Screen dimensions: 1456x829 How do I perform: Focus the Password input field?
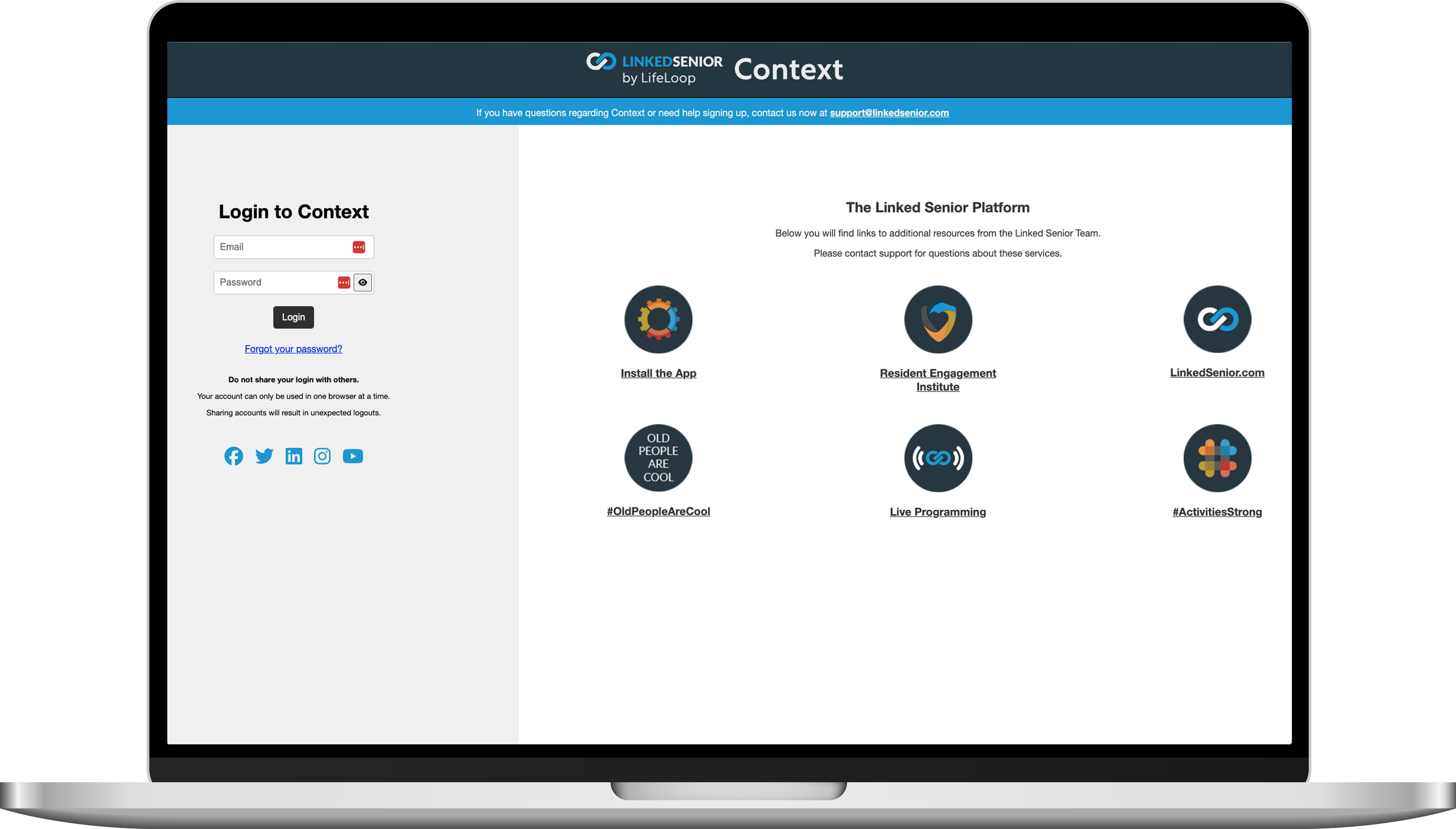[x=273, y=282]
